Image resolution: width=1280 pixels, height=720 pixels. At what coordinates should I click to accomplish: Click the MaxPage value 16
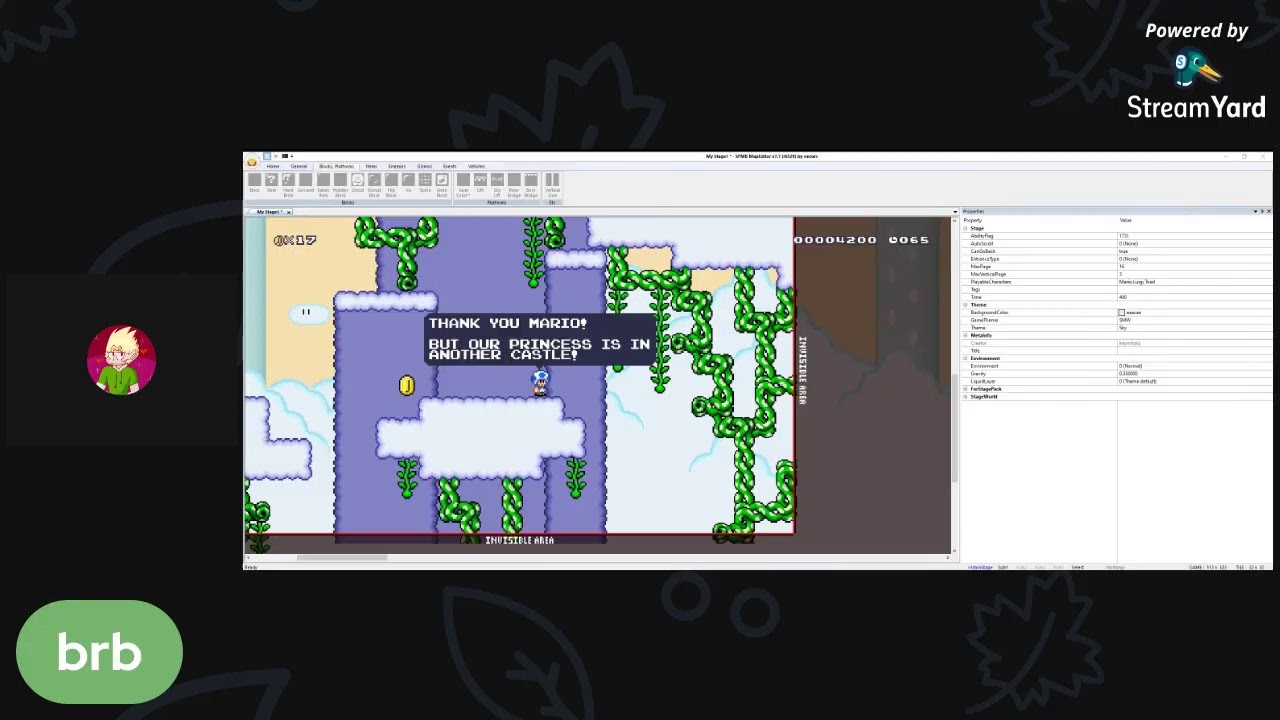pos(1122,266)
